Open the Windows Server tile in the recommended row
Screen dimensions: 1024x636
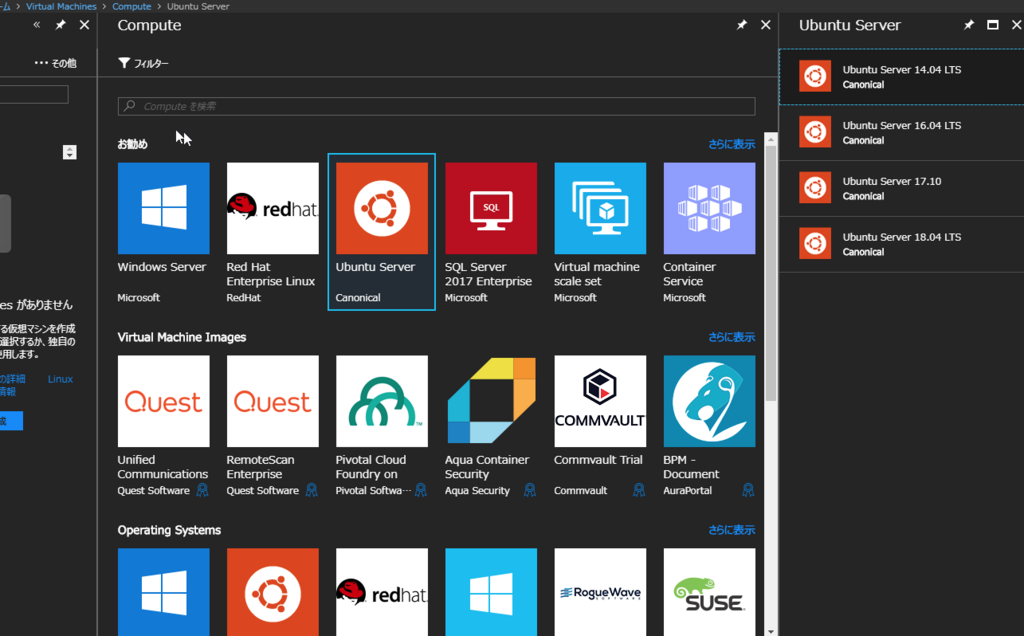click(x=163, y=232)
